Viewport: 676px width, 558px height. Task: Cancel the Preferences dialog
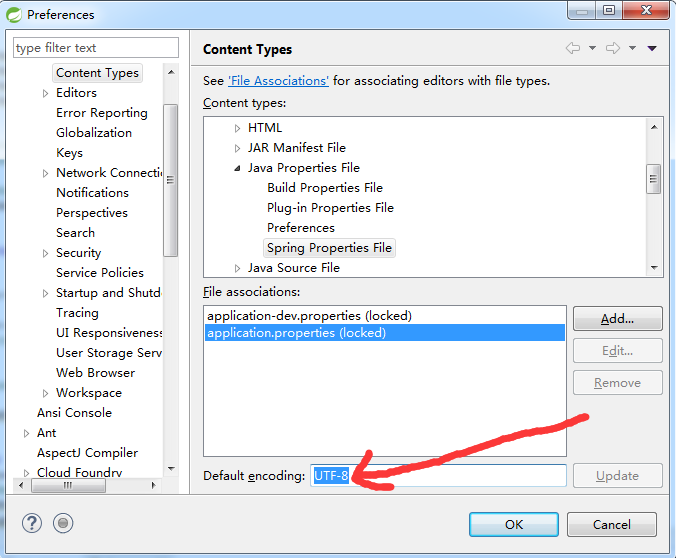(x=612, y=524)
